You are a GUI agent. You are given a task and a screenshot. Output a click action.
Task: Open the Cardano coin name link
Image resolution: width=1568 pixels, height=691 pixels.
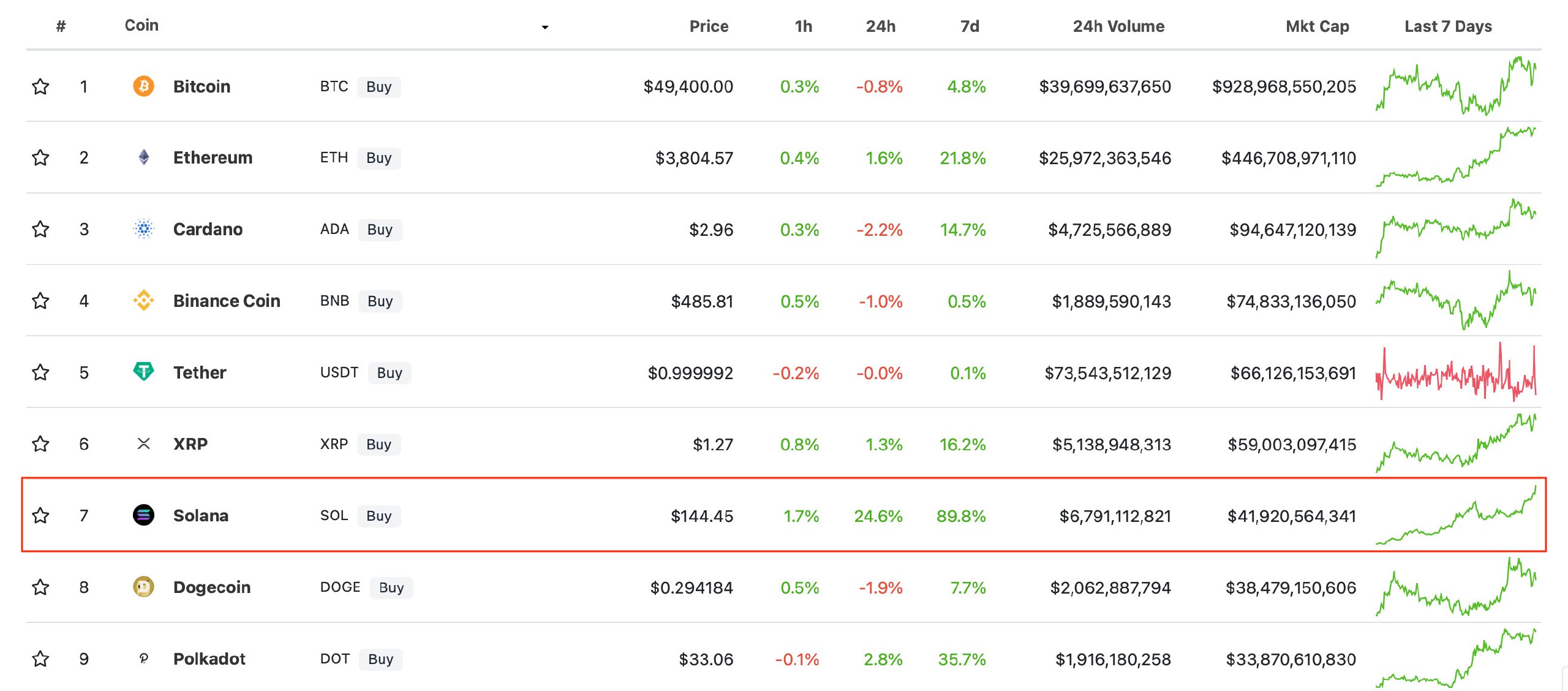tap(208, 229)
